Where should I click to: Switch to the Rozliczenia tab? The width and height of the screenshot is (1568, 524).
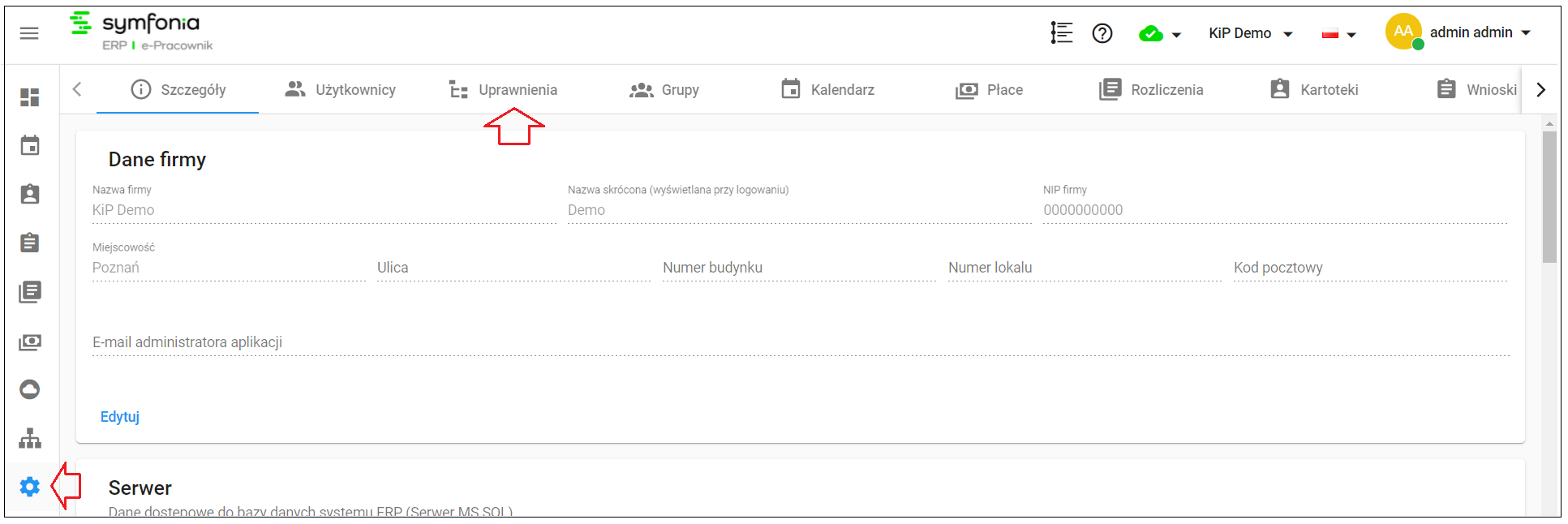click(1151, 89)
